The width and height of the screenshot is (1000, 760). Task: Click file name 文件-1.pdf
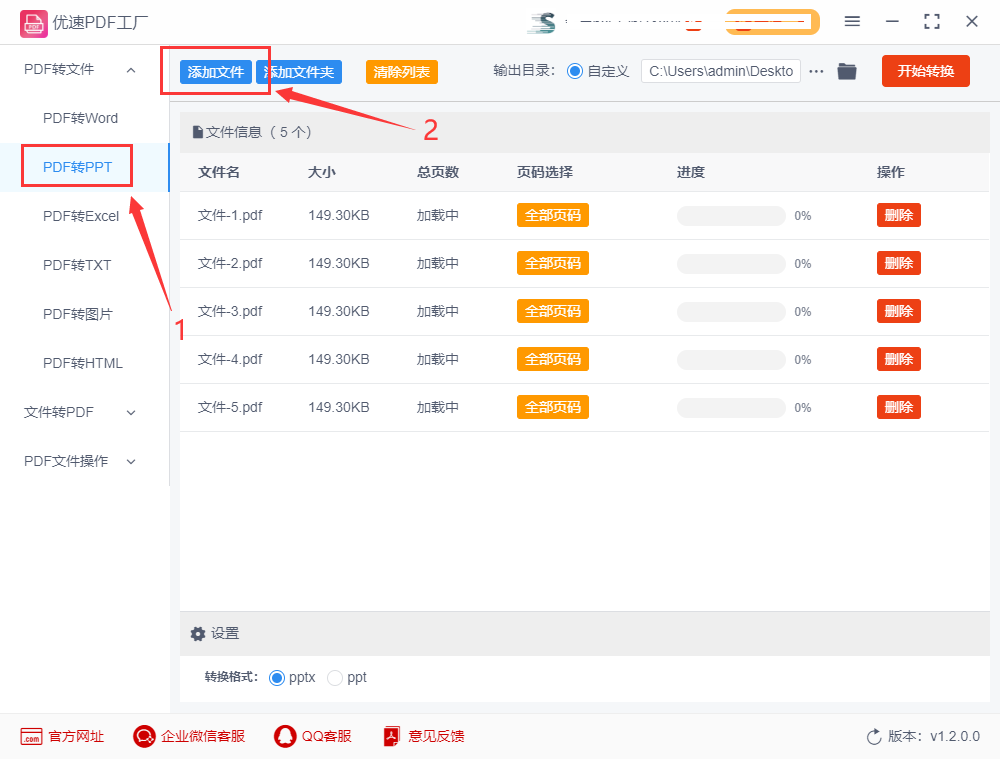click(230, 216)
